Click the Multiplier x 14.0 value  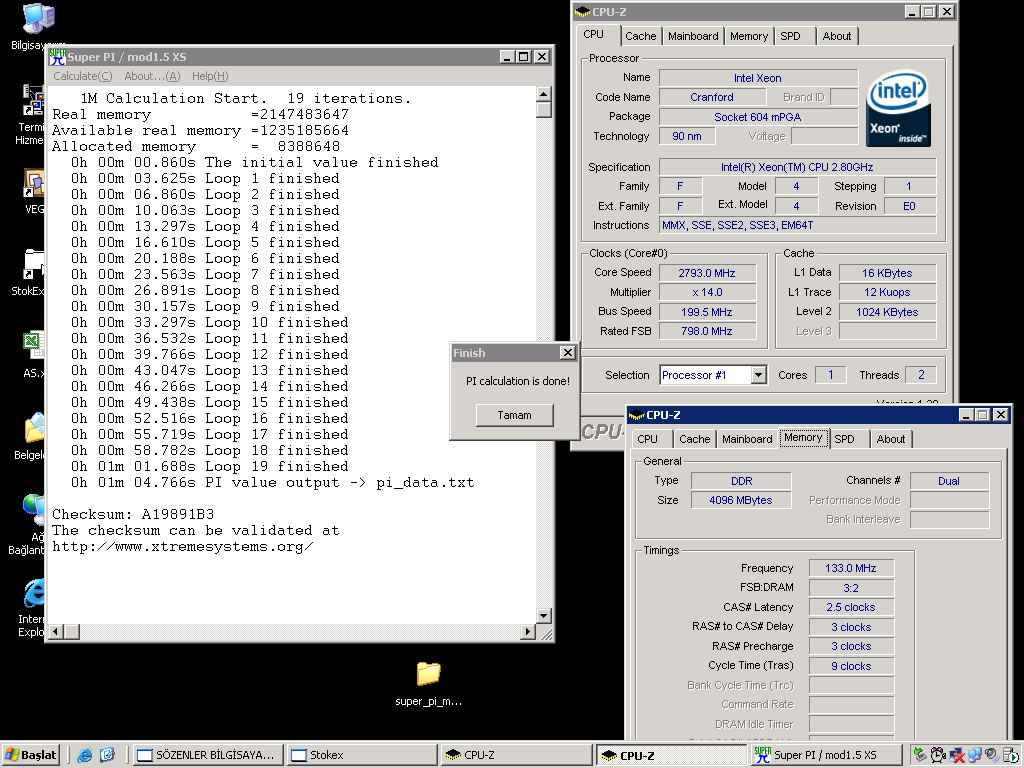pyautogui.click(x=707, y=293)
